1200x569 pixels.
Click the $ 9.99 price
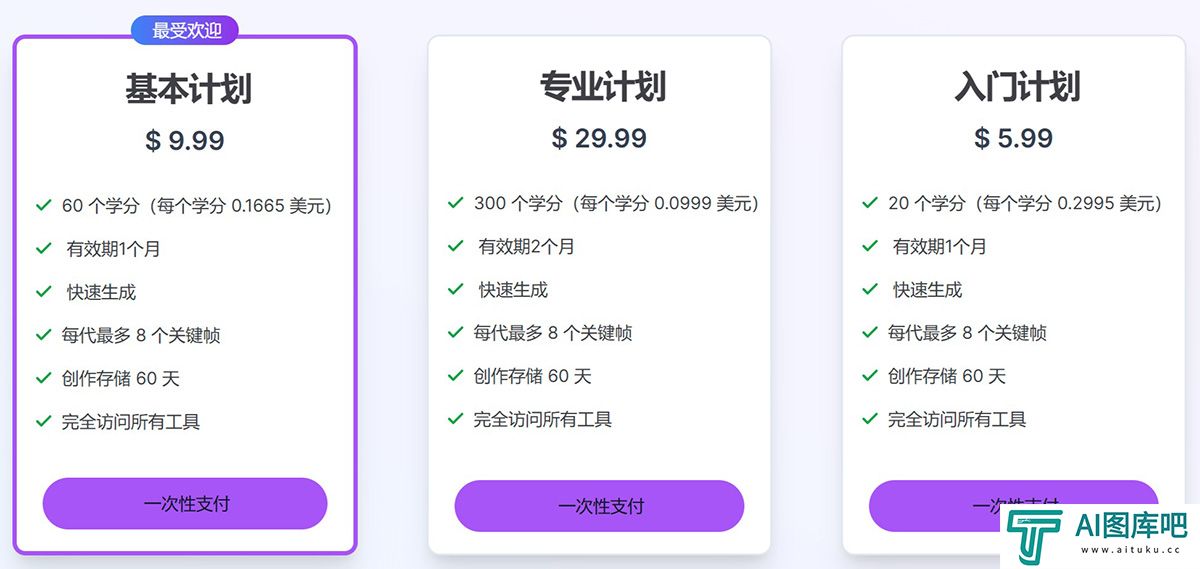point(185,141)
